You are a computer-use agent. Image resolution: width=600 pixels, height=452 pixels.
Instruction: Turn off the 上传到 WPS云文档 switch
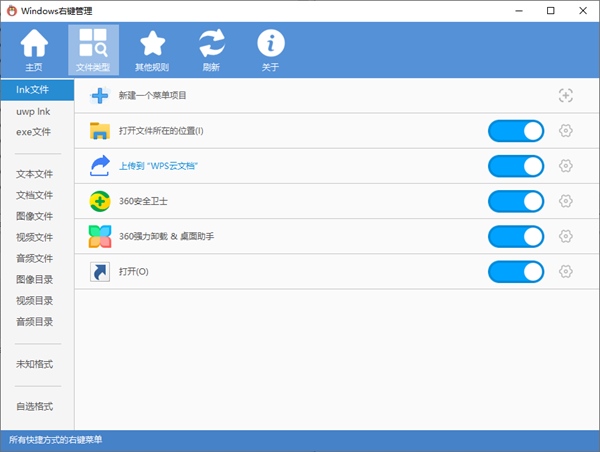516,166
